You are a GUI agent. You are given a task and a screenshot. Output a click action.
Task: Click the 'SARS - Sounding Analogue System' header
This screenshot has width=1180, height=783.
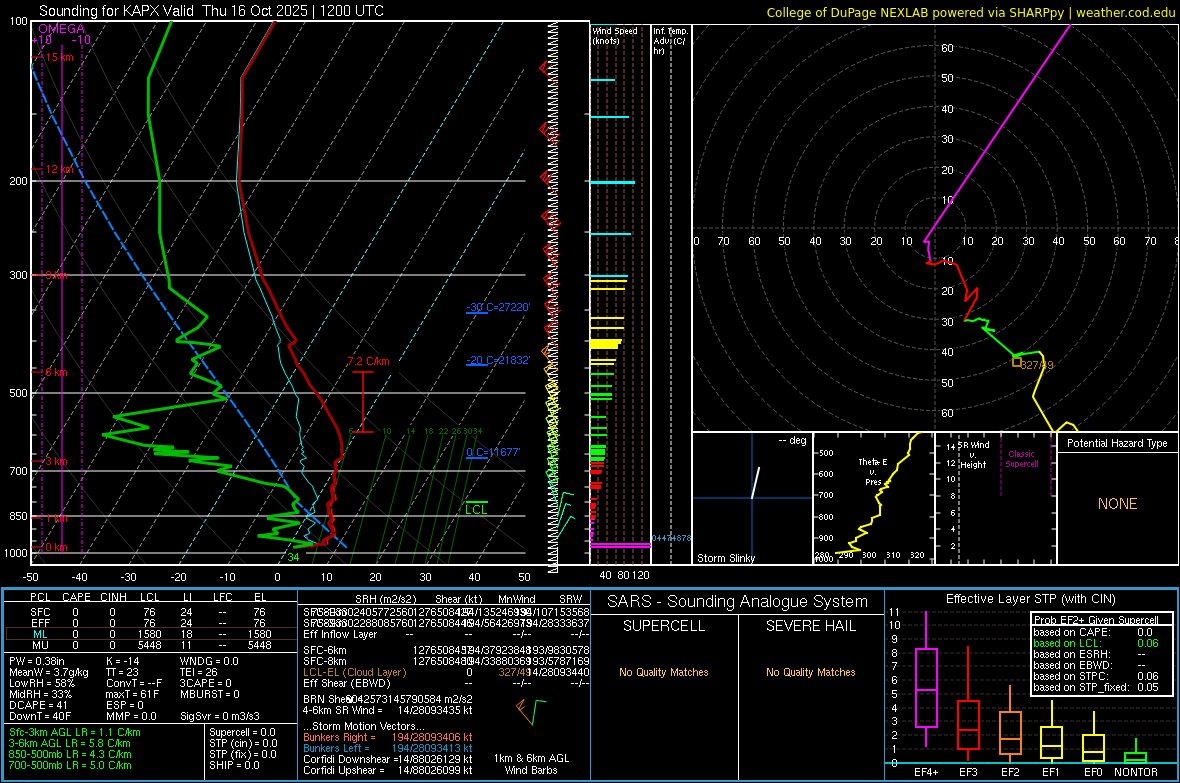pyautogui.click(x=738, y=602)
